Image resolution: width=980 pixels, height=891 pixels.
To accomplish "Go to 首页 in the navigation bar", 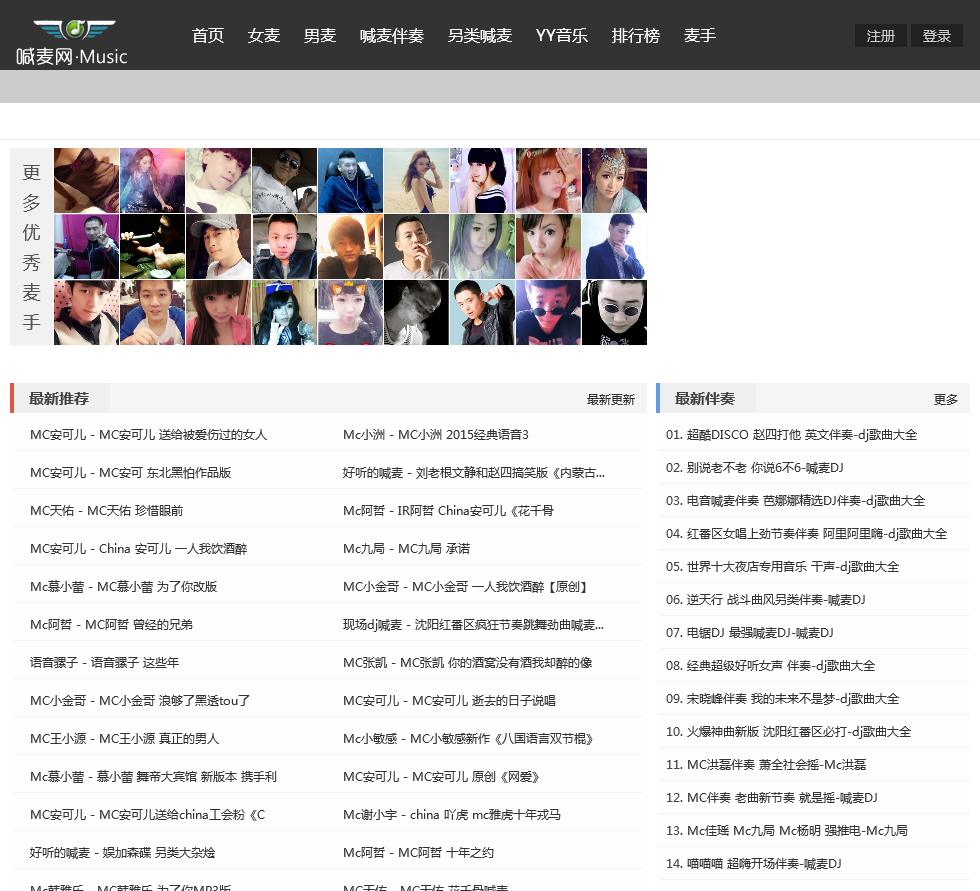I will (208, 36).
